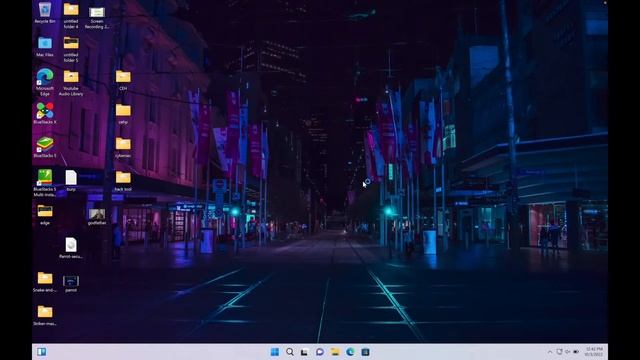Select the Snake and... folder
640x360 pixels.
45,282
